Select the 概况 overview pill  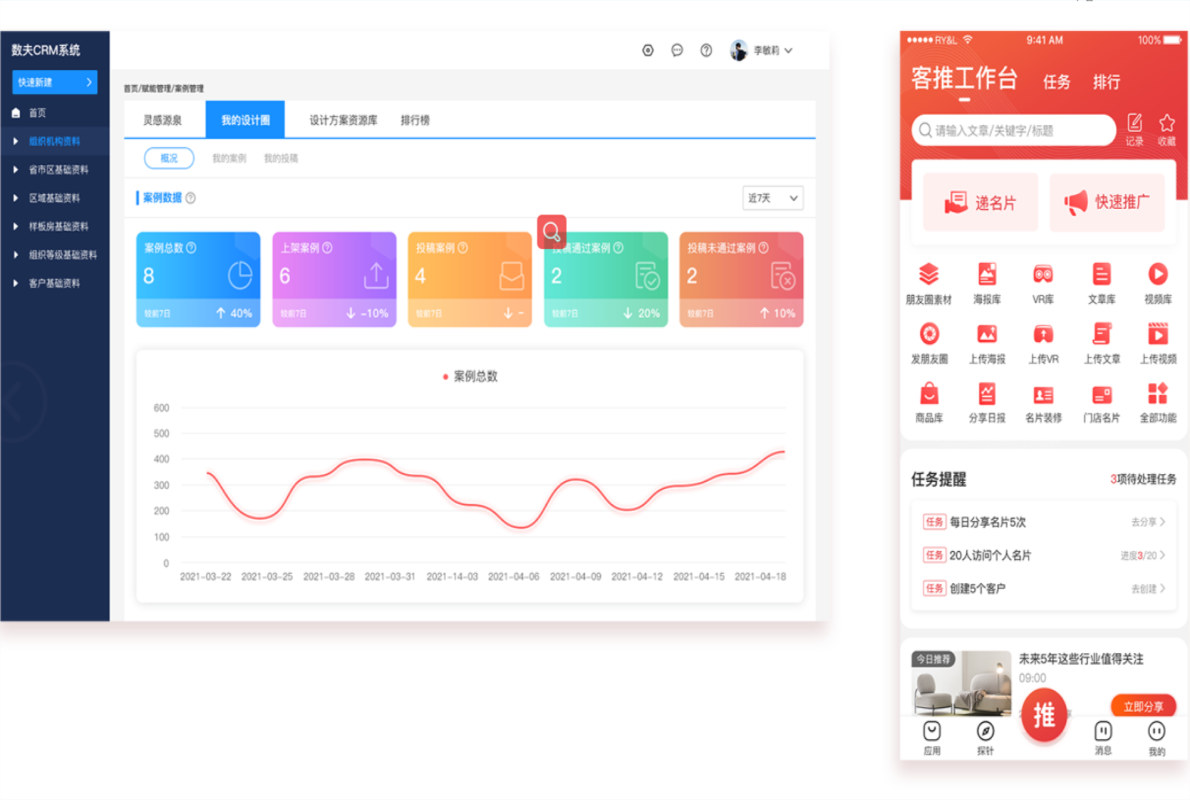[x=169, y=158]
